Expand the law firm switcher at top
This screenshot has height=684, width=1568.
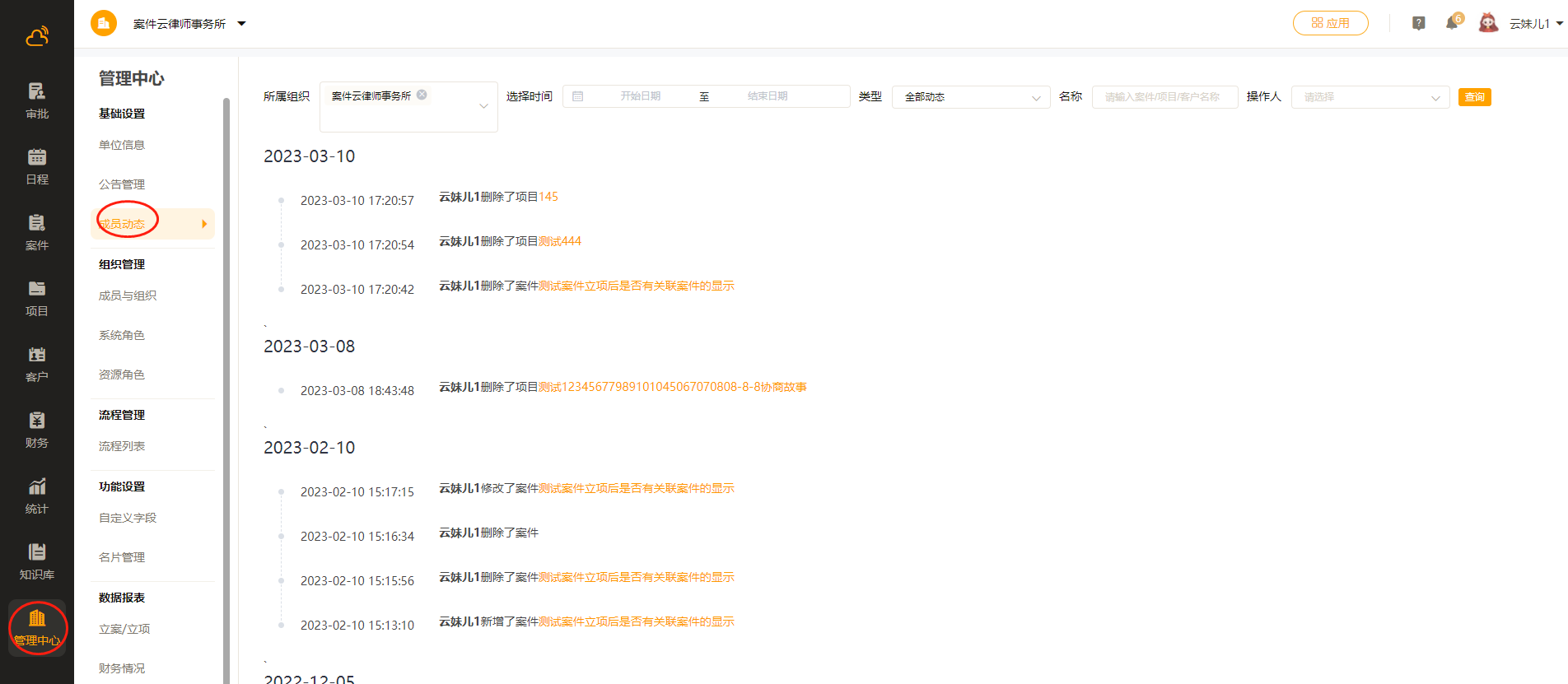click(241, 24)
